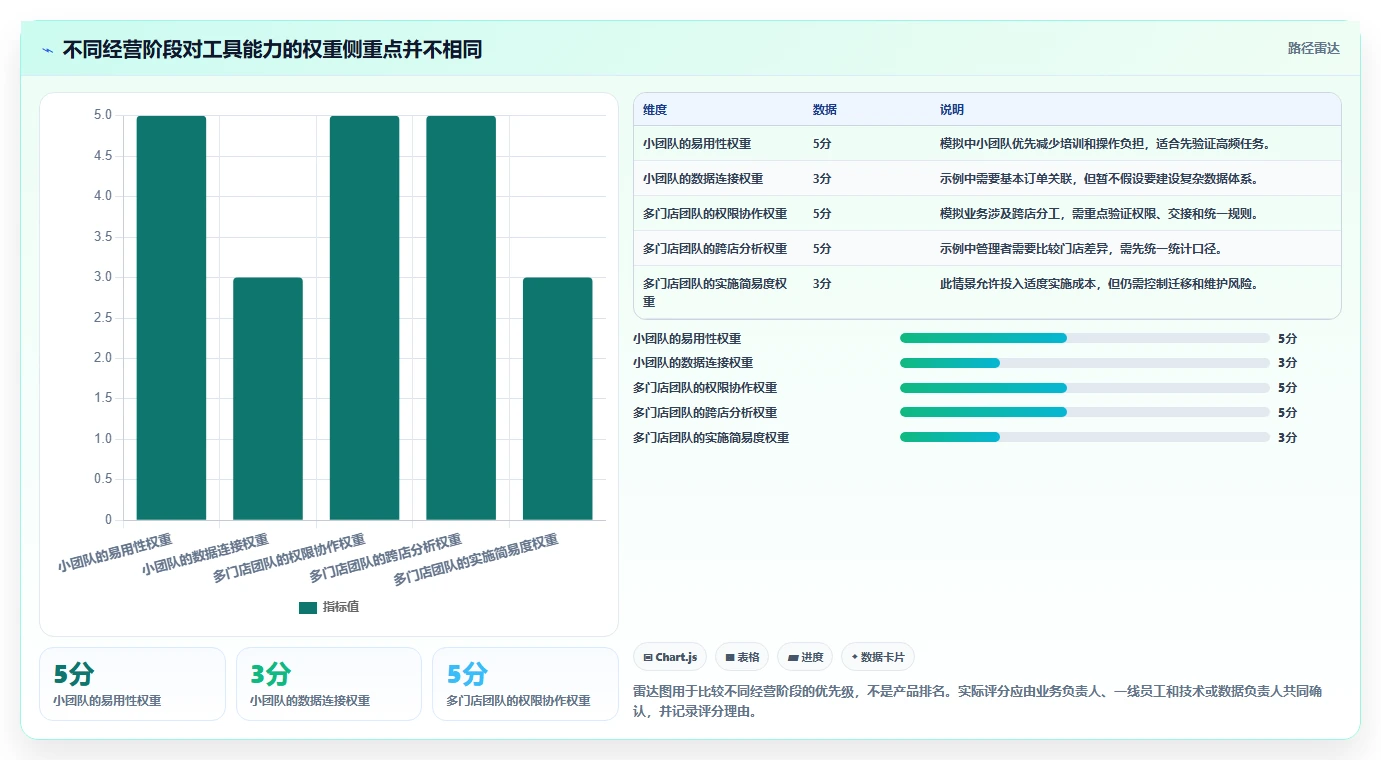This screenshot has width=1381, height=760.
Task: Click the 维度 column header
Action: pos(655,110)
